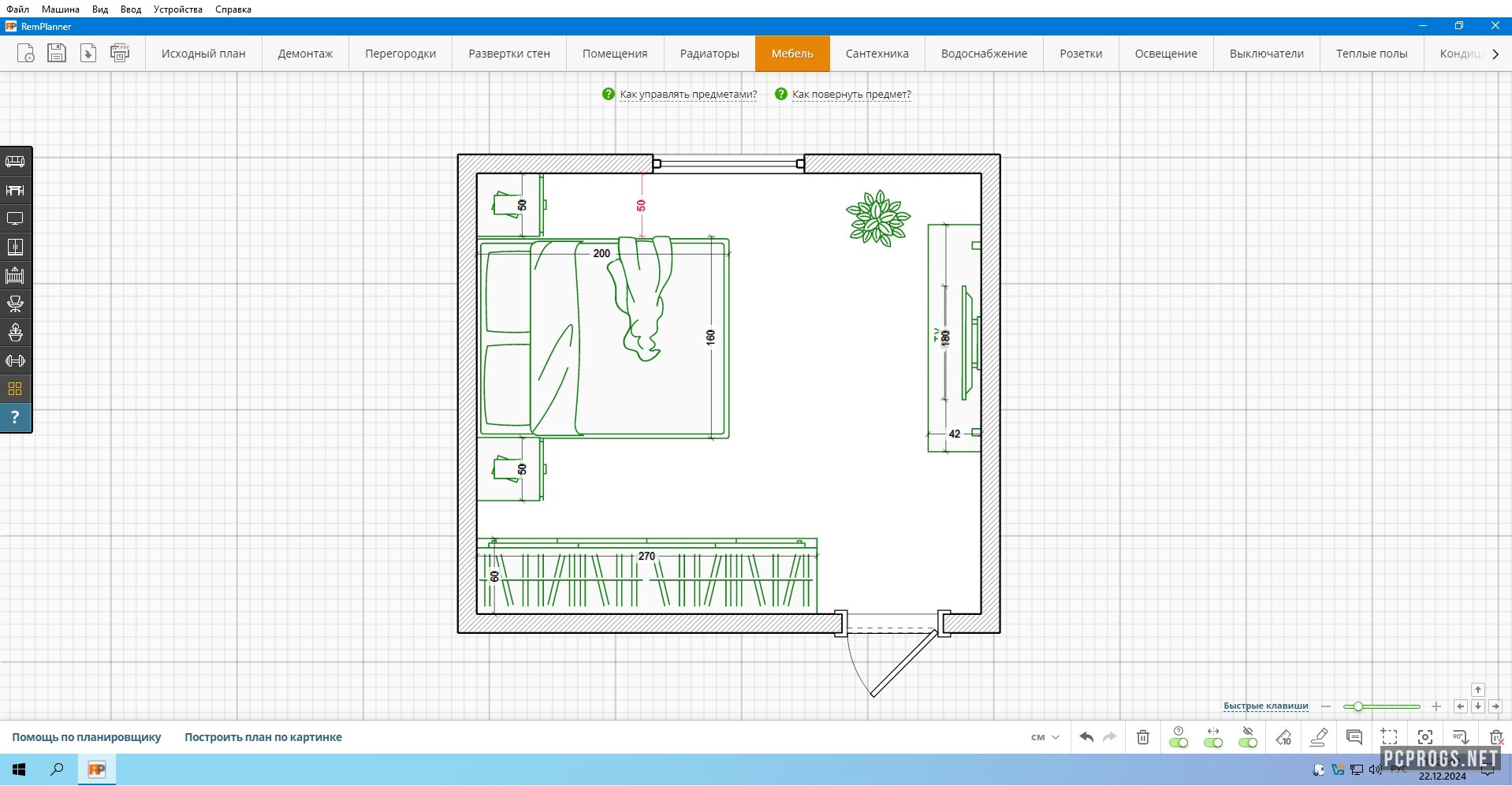
Task: Pan the canvas left with arrow
Action: (1461, 706)
